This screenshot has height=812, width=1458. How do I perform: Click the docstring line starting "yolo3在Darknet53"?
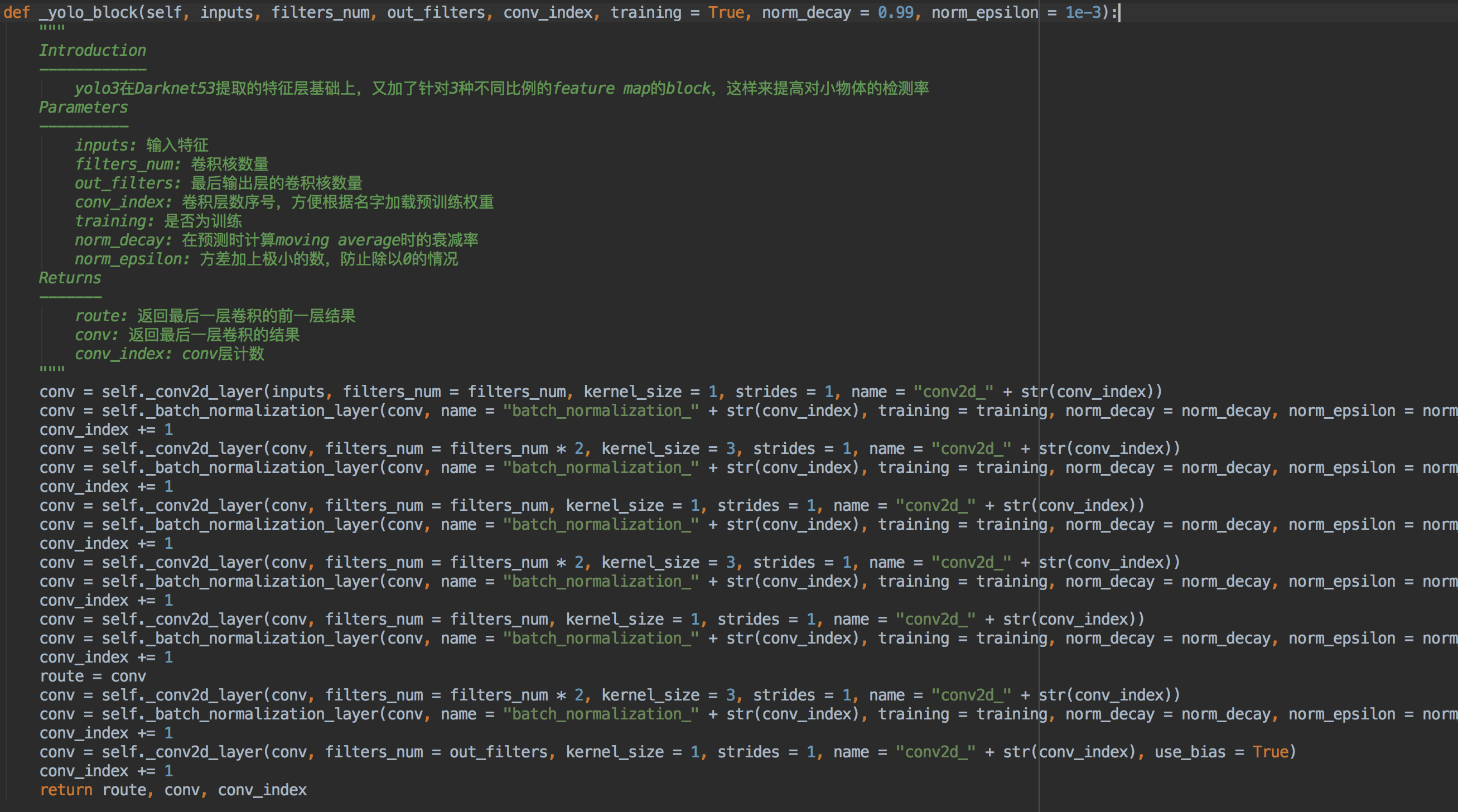(501, 88)
